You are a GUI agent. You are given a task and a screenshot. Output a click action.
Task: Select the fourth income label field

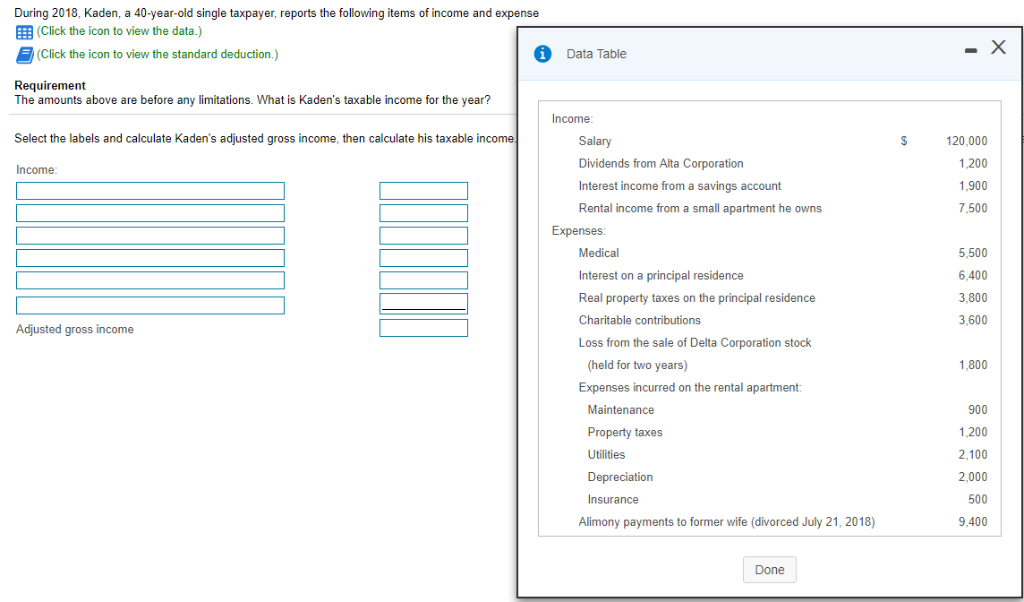tap(150, 258)
